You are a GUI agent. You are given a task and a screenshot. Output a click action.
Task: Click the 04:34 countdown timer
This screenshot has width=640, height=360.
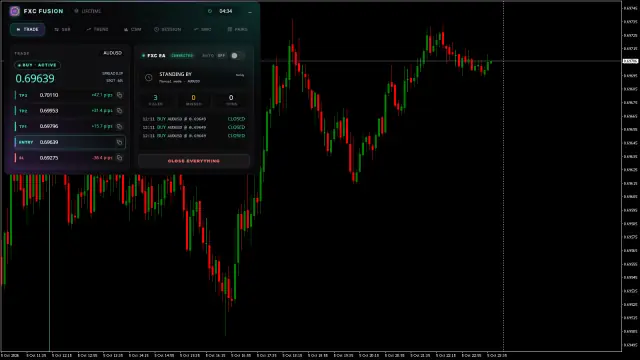226,11
